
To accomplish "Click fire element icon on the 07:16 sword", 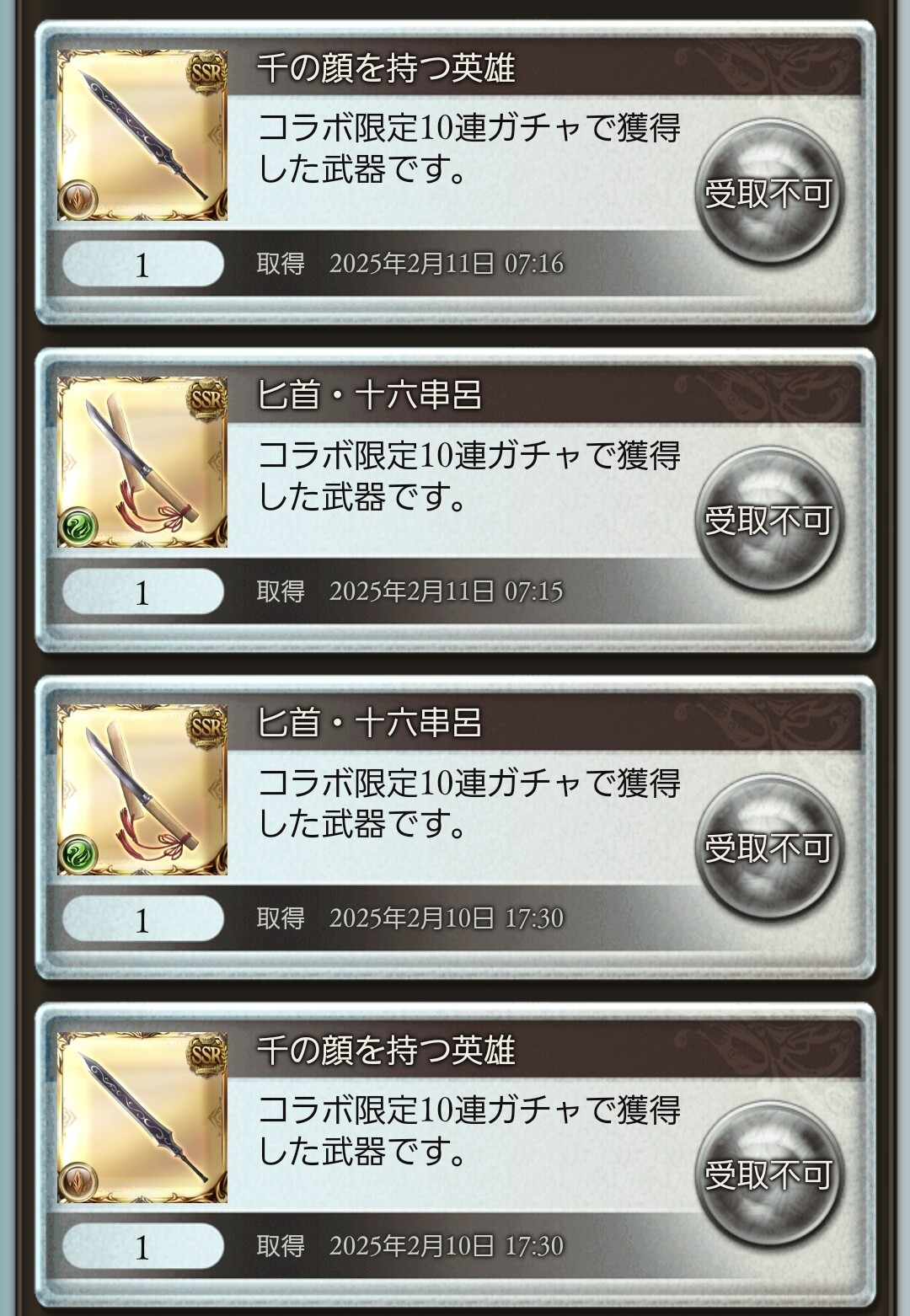I will coord(78,201).
